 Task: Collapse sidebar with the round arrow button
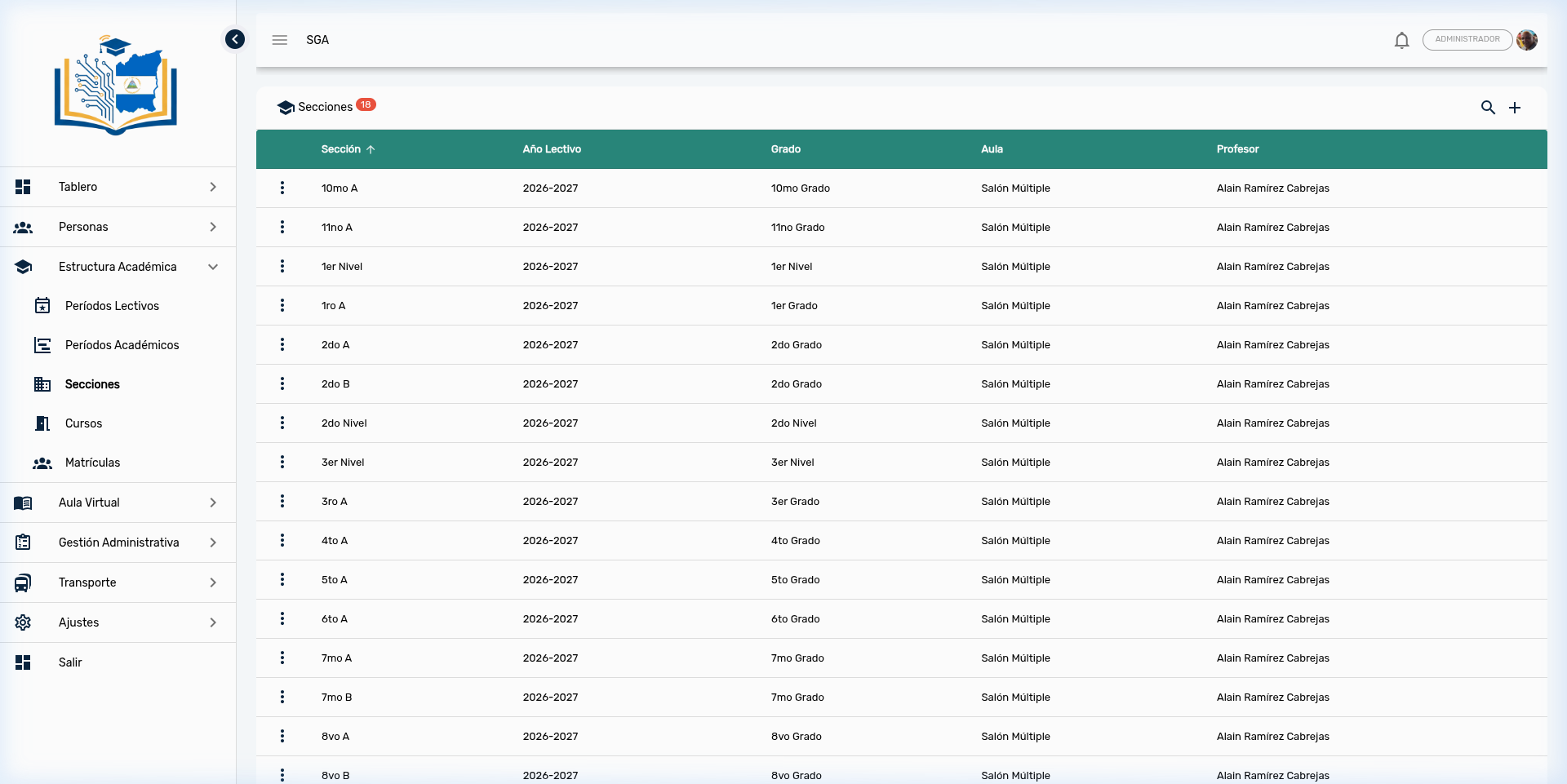click(x=235, y=39)
